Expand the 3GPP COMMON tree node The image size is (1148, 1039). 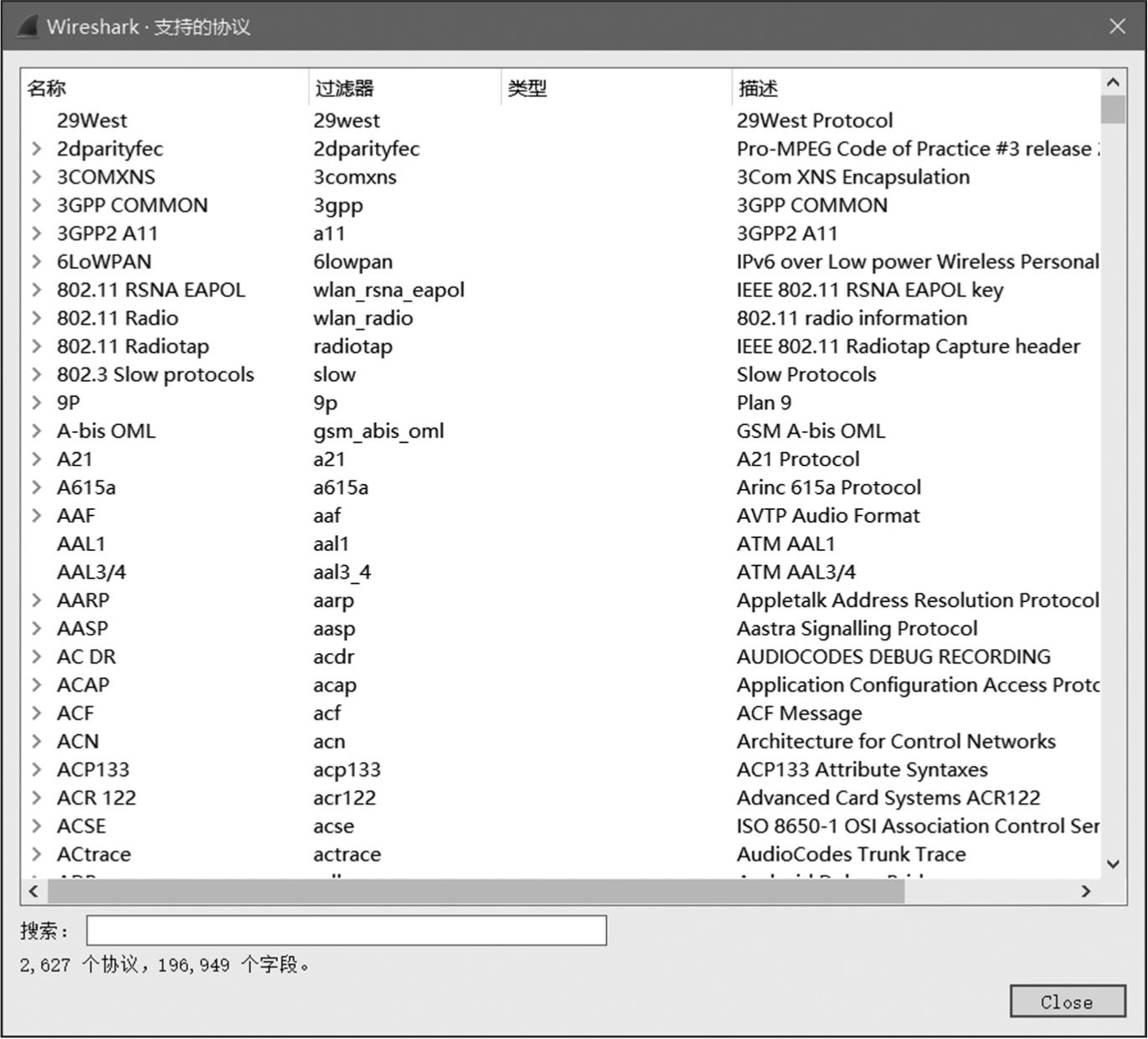click(x=36, y=205)
